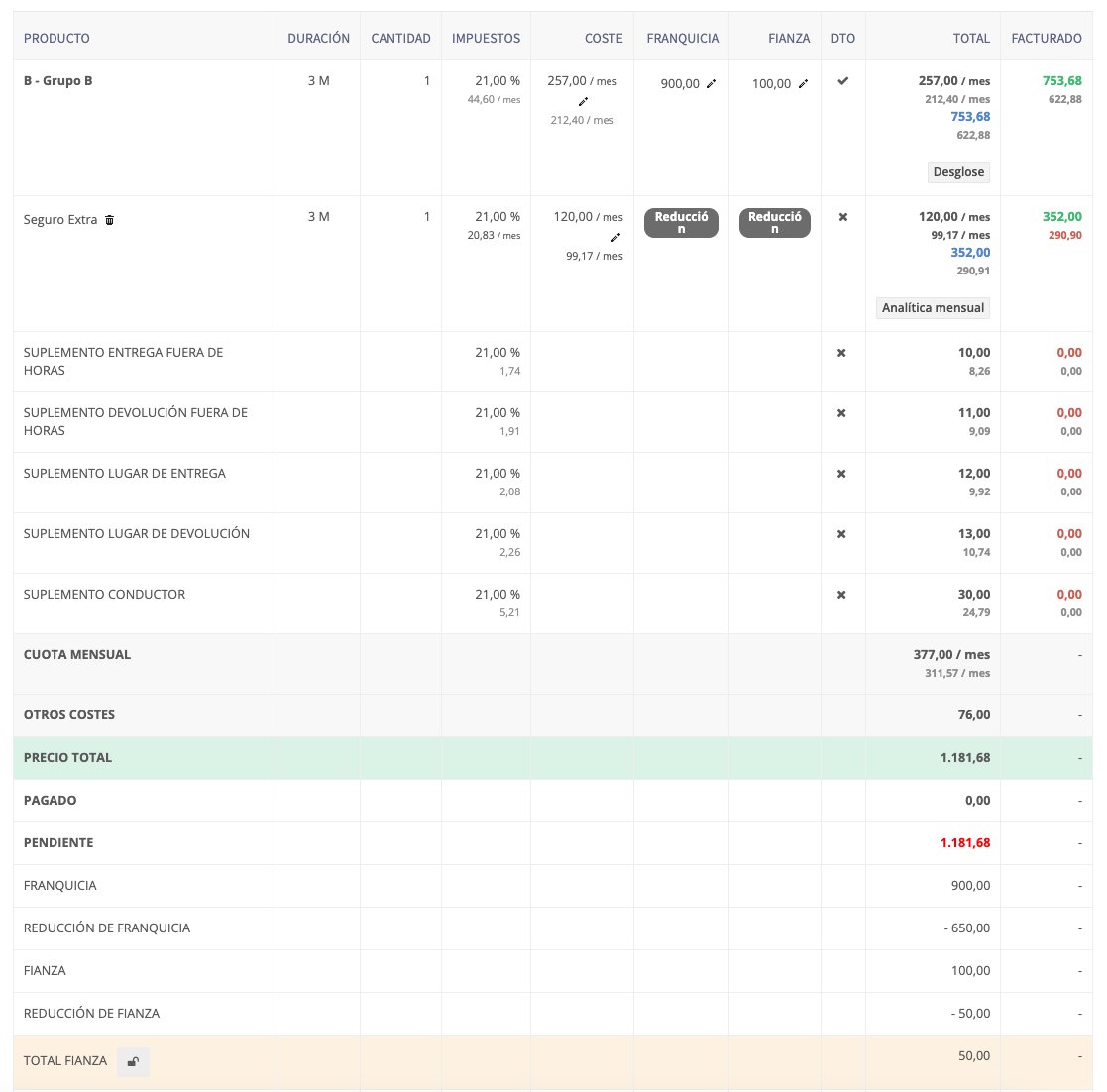Click the FRANQUICIA column header
The image size is (1107, 1092).
(x=683, y=38)
